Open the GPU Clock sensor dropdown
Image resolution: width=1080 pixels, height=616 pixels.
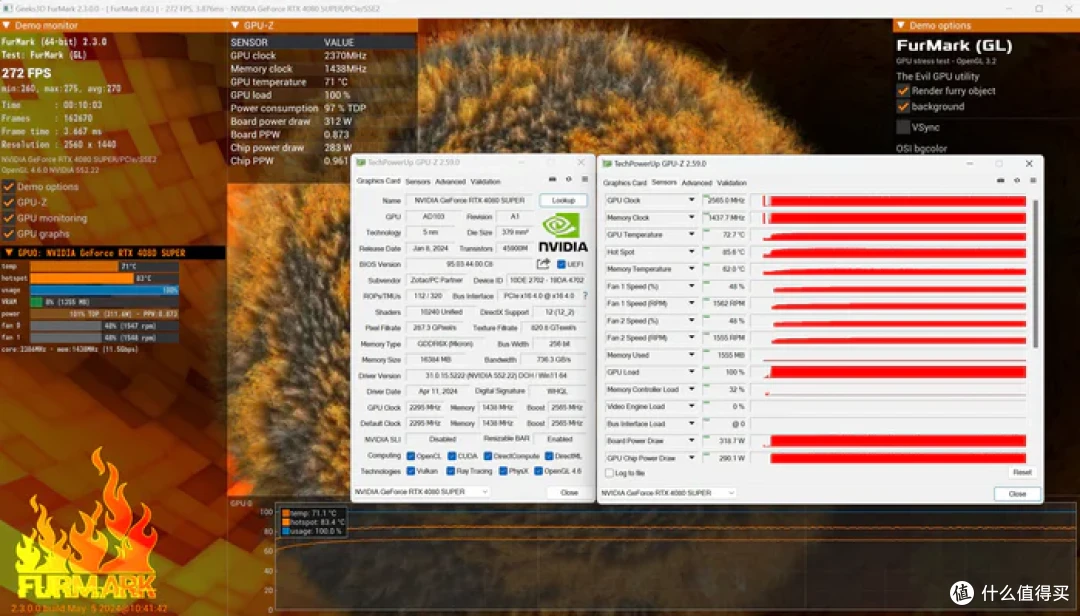click(692, 201)
